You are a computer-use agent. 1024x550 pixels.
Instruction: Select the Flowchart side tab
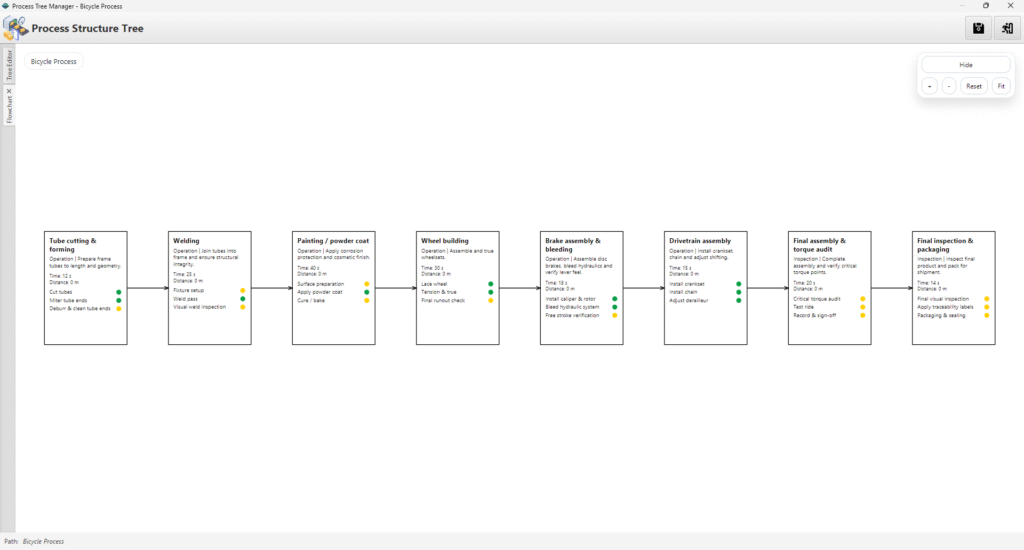pos(9,109)
